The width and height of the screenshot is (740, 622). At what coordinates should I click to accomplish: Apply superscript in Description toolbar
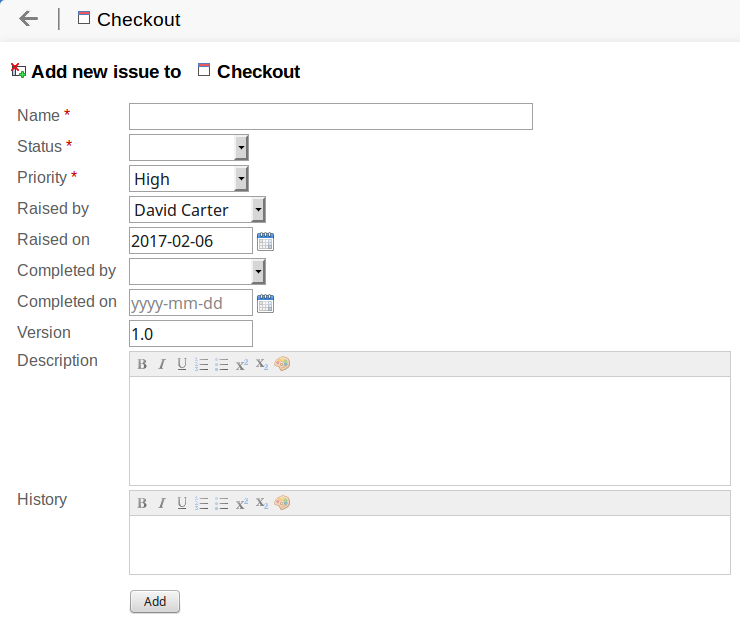click(x=242, y=364)
